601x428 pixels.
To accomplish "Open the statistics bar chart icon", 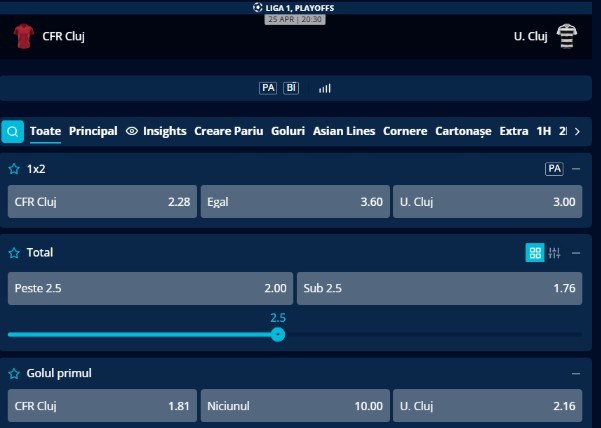I will (324, 88).
